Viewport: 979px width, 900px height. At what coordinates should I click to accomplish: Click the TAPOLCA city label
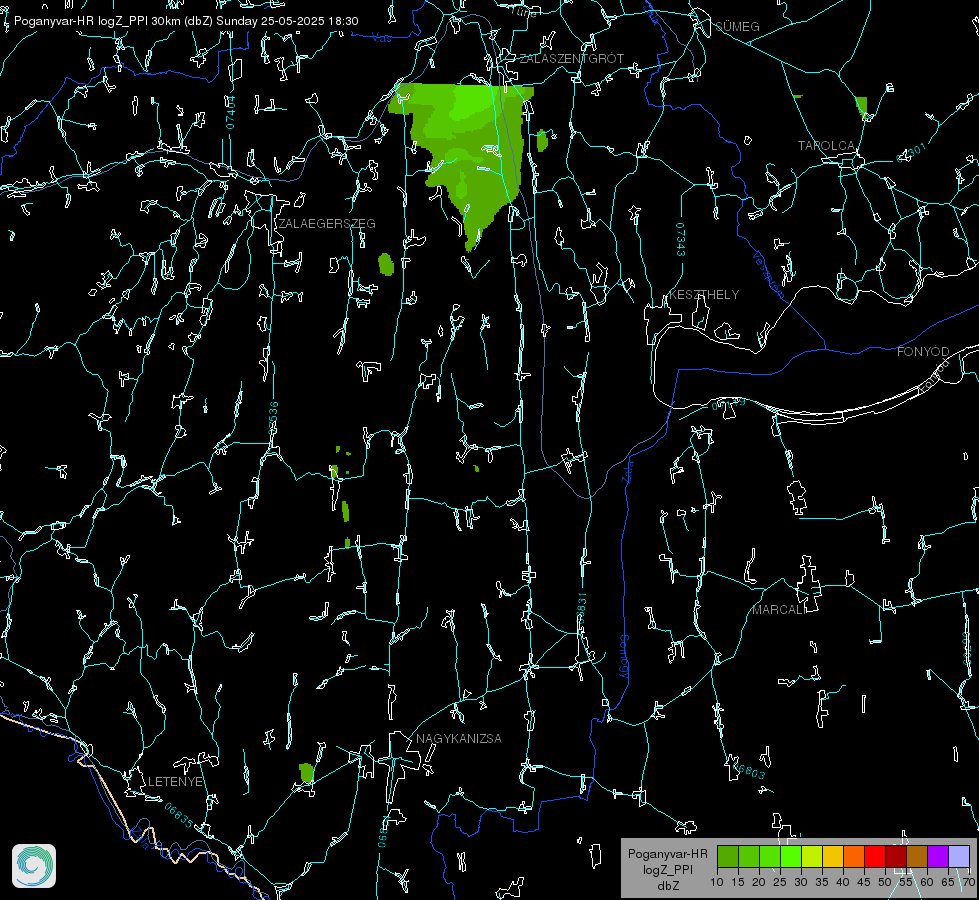(x=826, y=146)
